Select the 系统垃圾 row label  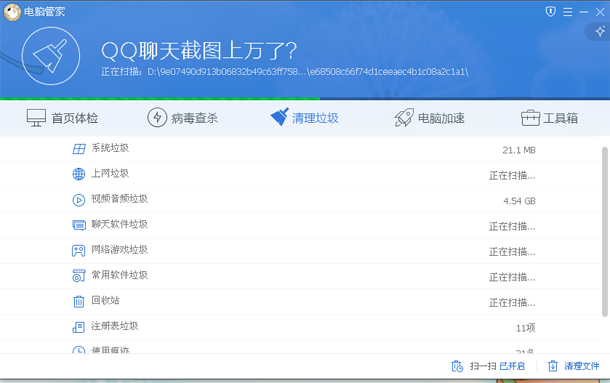point(110,148)
